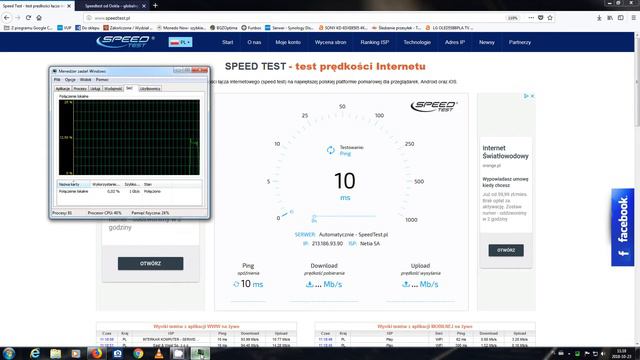Open Technologie navigation link

click(417, 42)
